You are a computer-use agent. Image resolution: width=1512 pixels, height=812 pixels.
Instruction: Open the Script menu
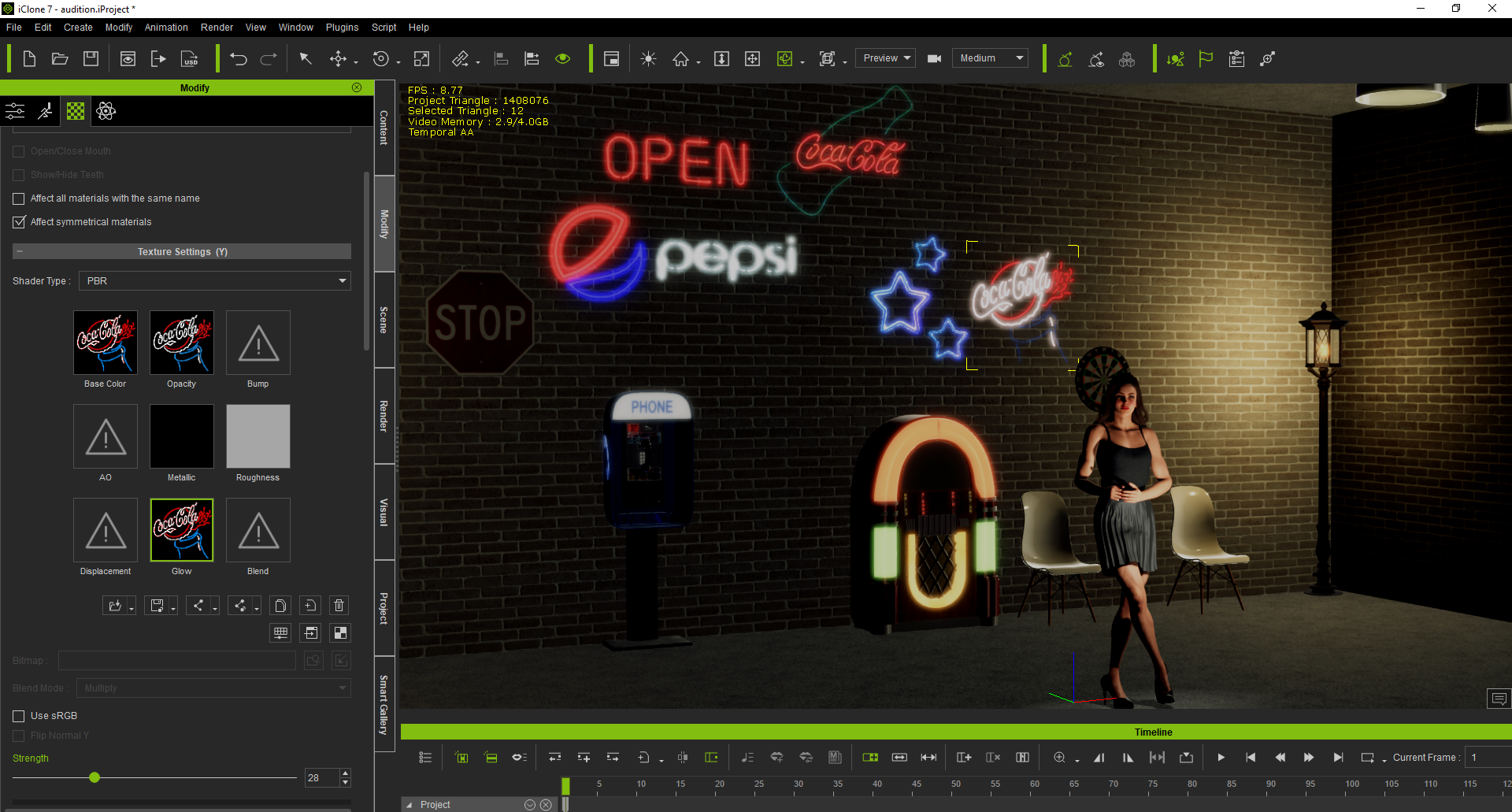coord(384,28)
